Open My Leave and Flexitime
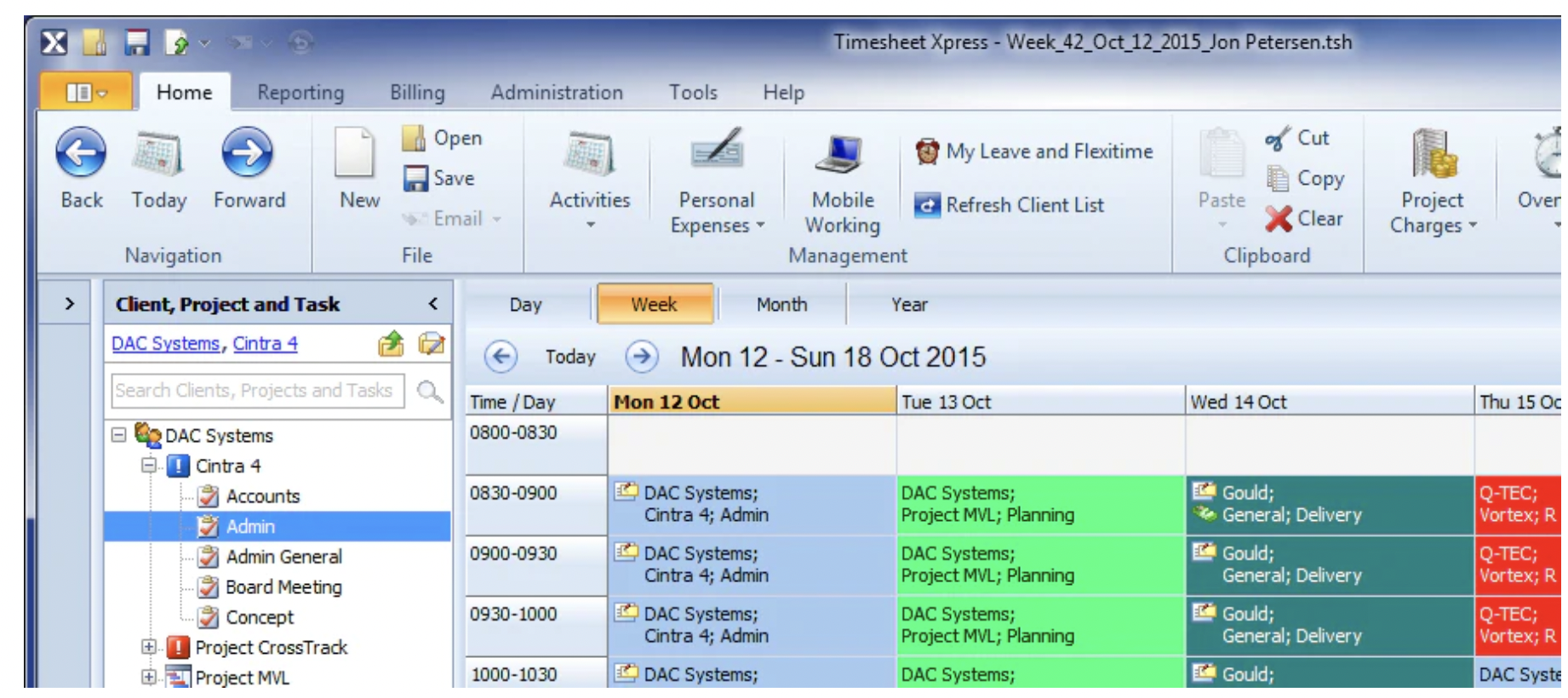 point(1033,152)
